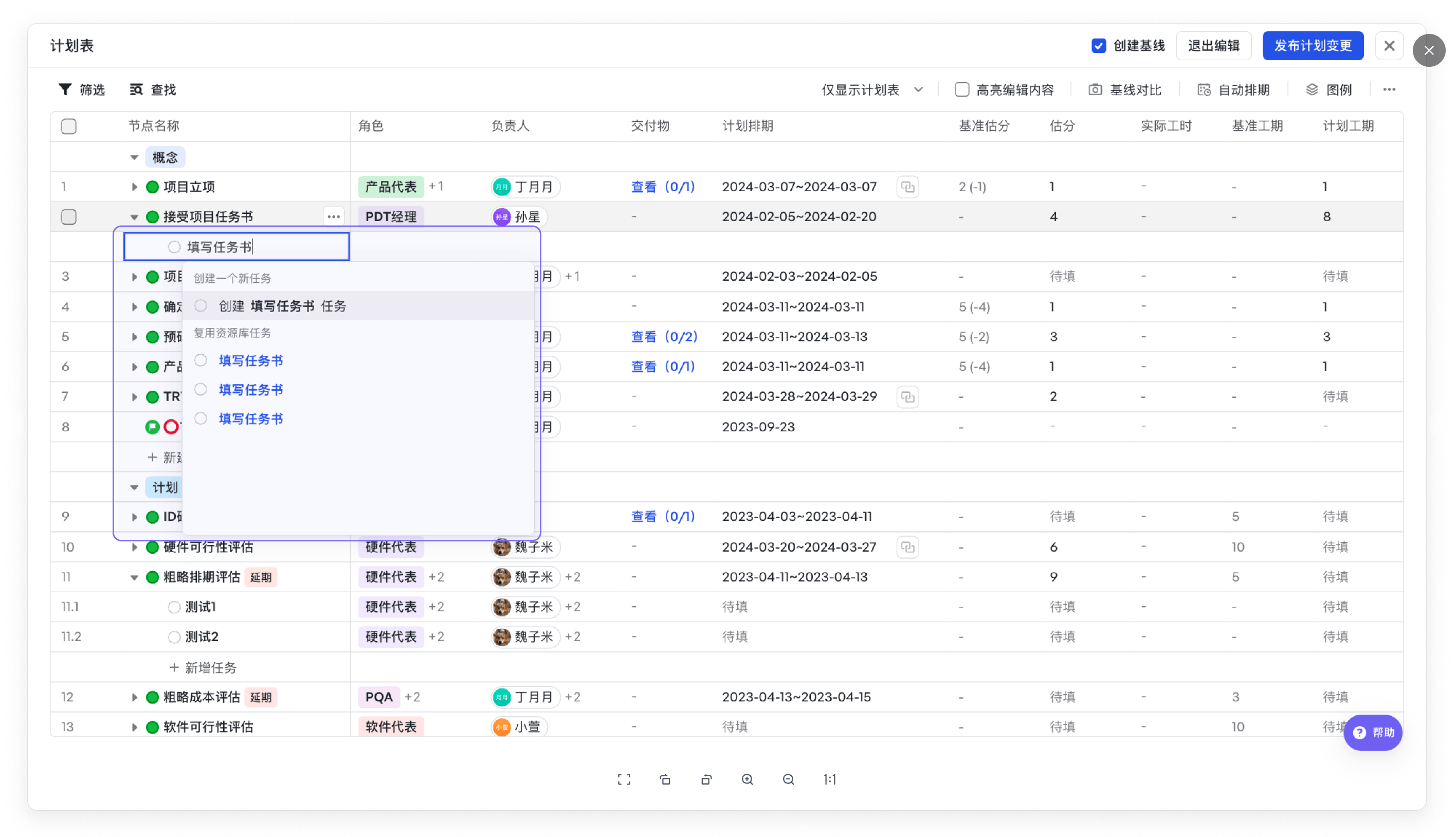Open 查看 (0/1) link in 项目立项 row
The image size is (1456, 837).
pyautogui.click(x=663, y=187)
